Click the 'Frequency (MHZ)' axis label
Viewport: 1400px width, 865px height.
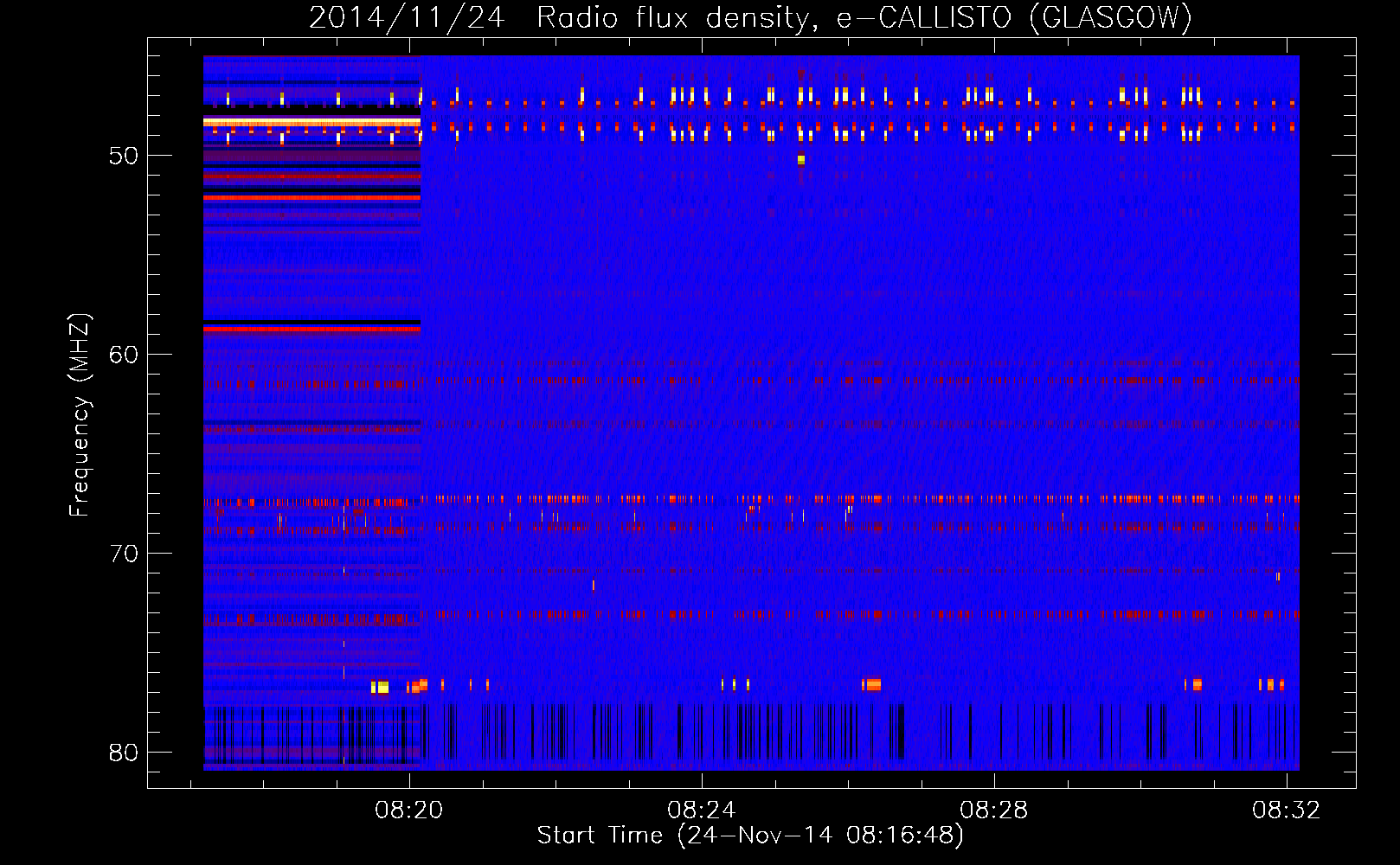[x=79, y=414]
